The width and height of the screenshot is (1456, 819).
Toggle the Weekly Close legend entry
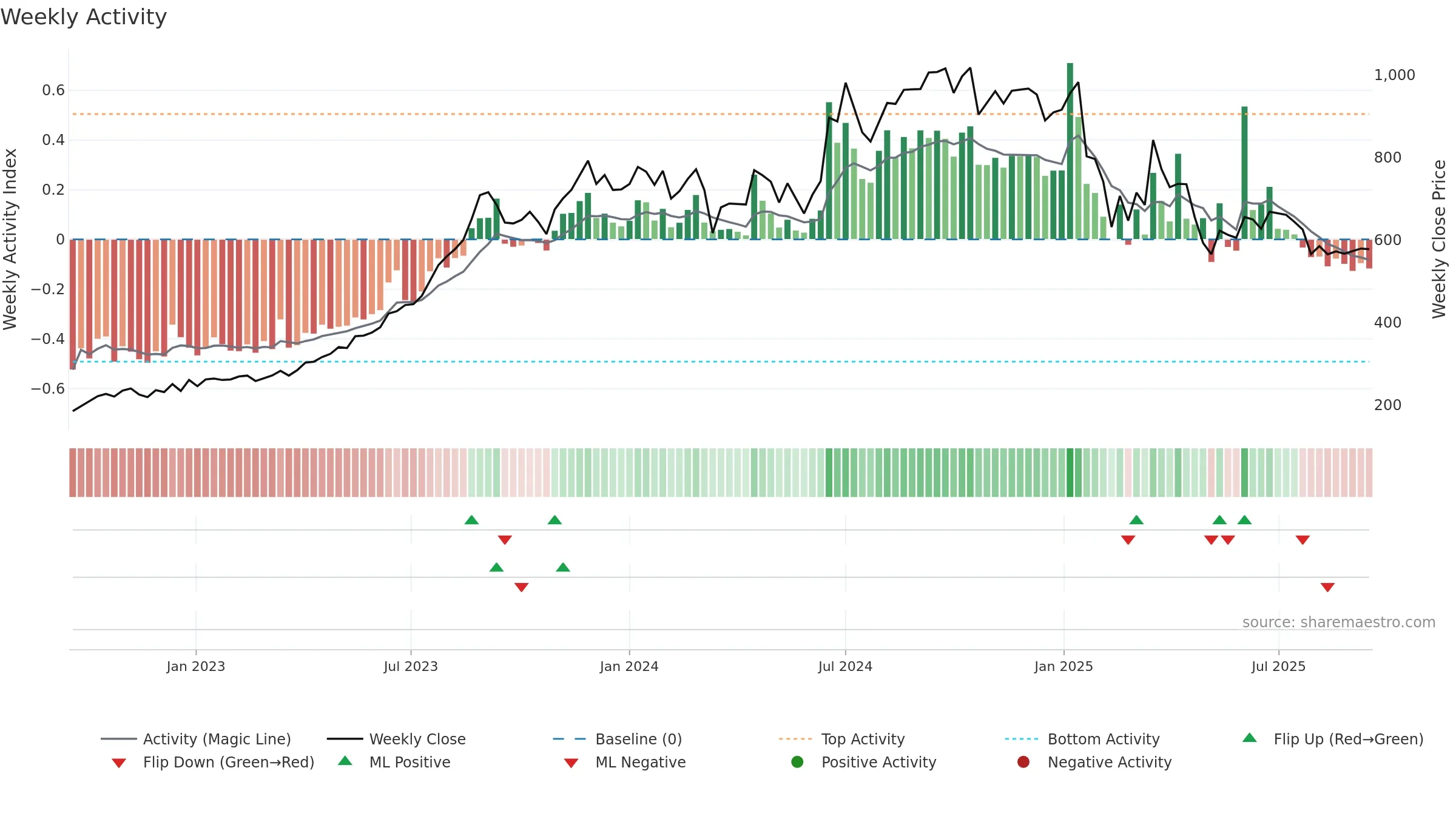tap(396, 739)
